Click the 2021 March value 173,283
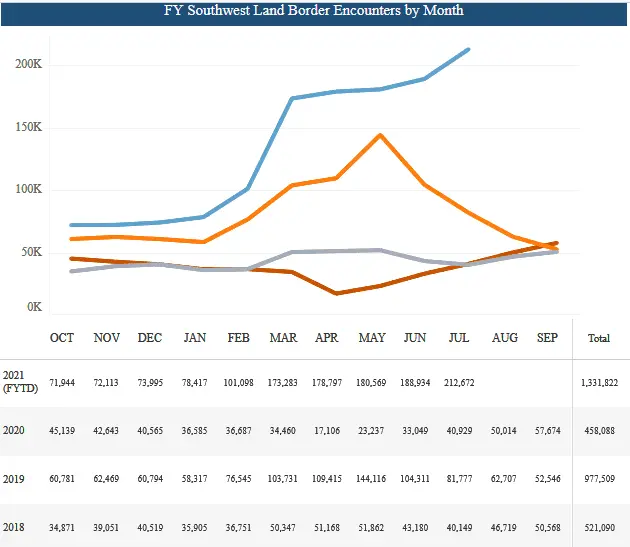Screen dimensions: 630x547 [282, 383]
